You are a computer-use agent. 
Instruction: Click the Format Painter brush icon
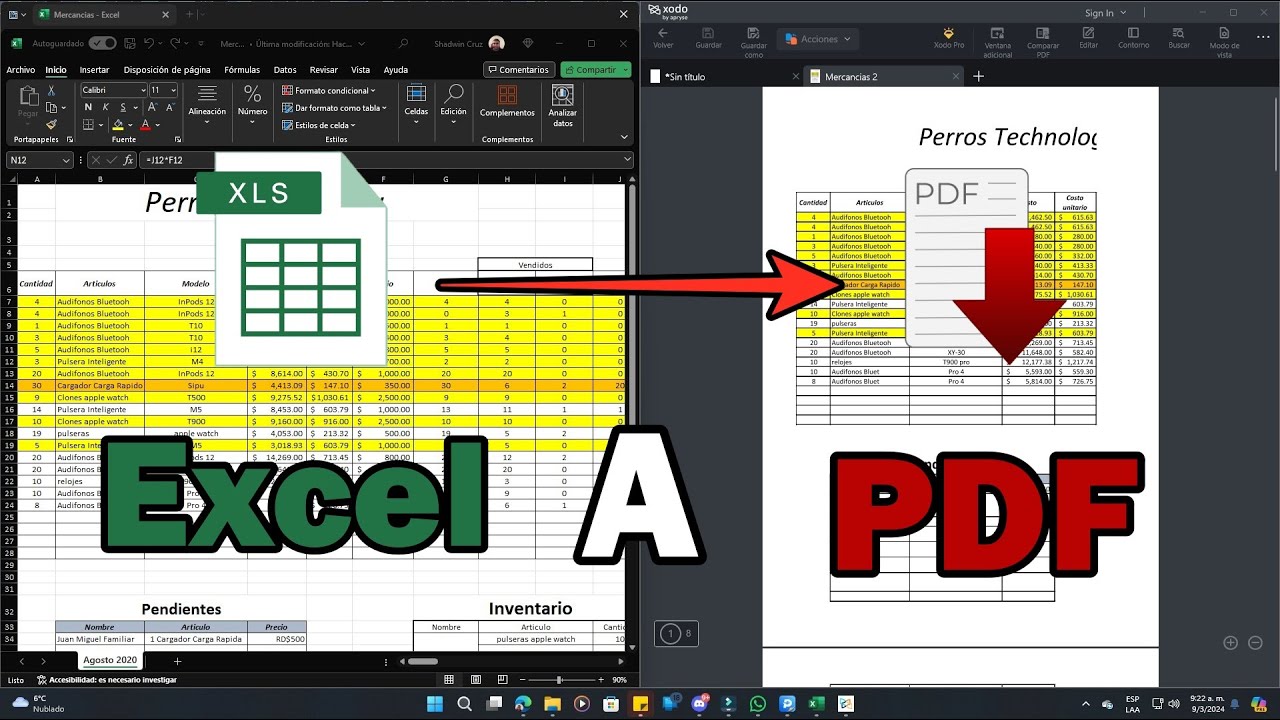52,124
